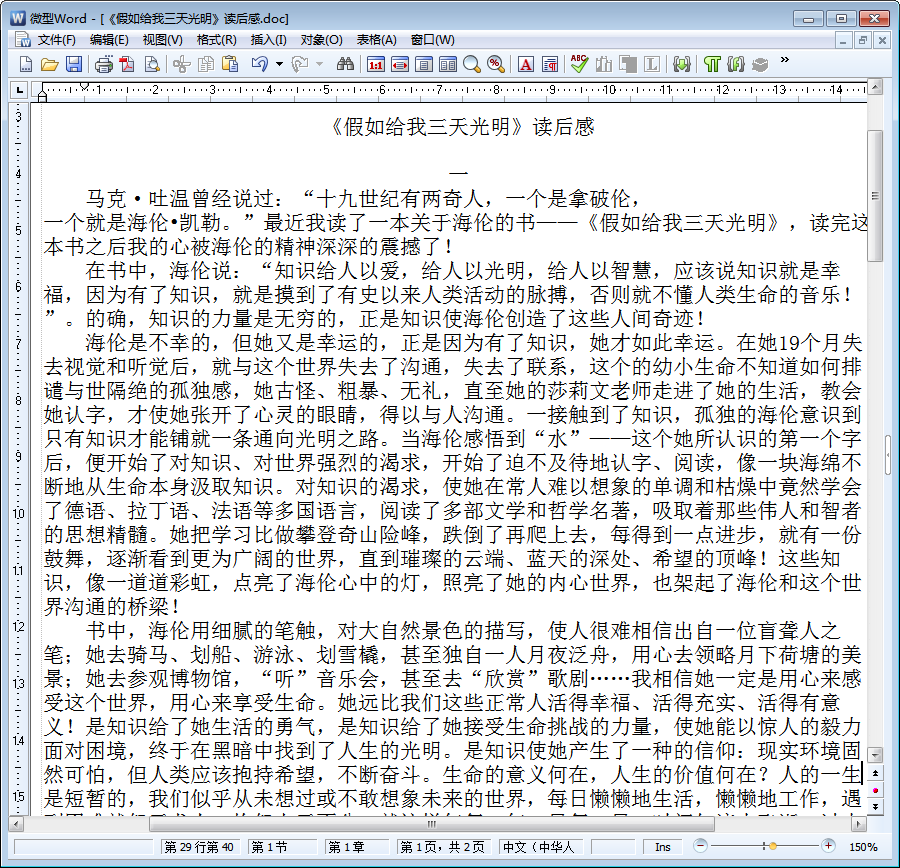Open the redo history dropdown arrow

point(320,64)
